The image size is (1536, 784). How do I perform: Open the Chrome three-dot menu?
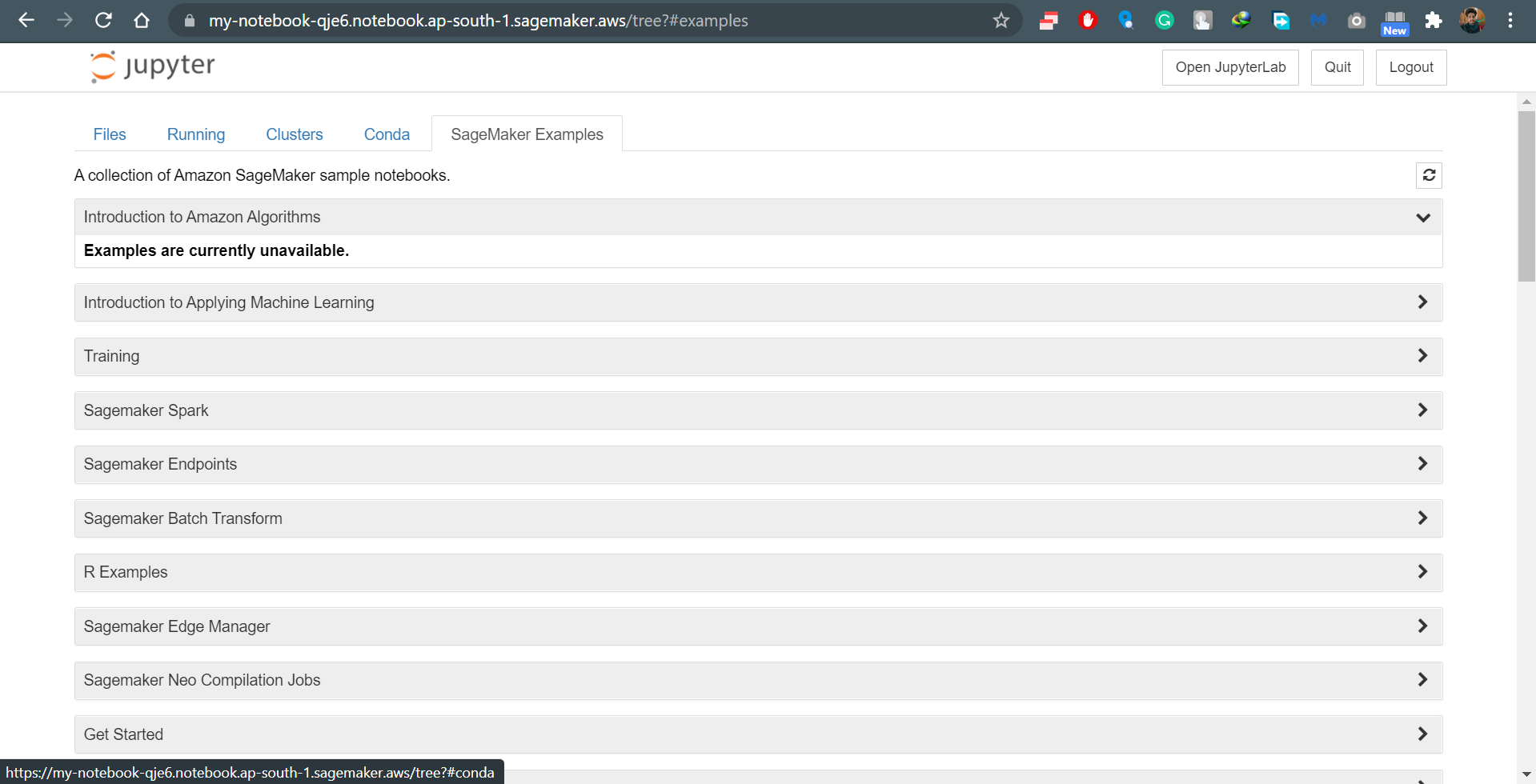click(x=1510, y=21)
